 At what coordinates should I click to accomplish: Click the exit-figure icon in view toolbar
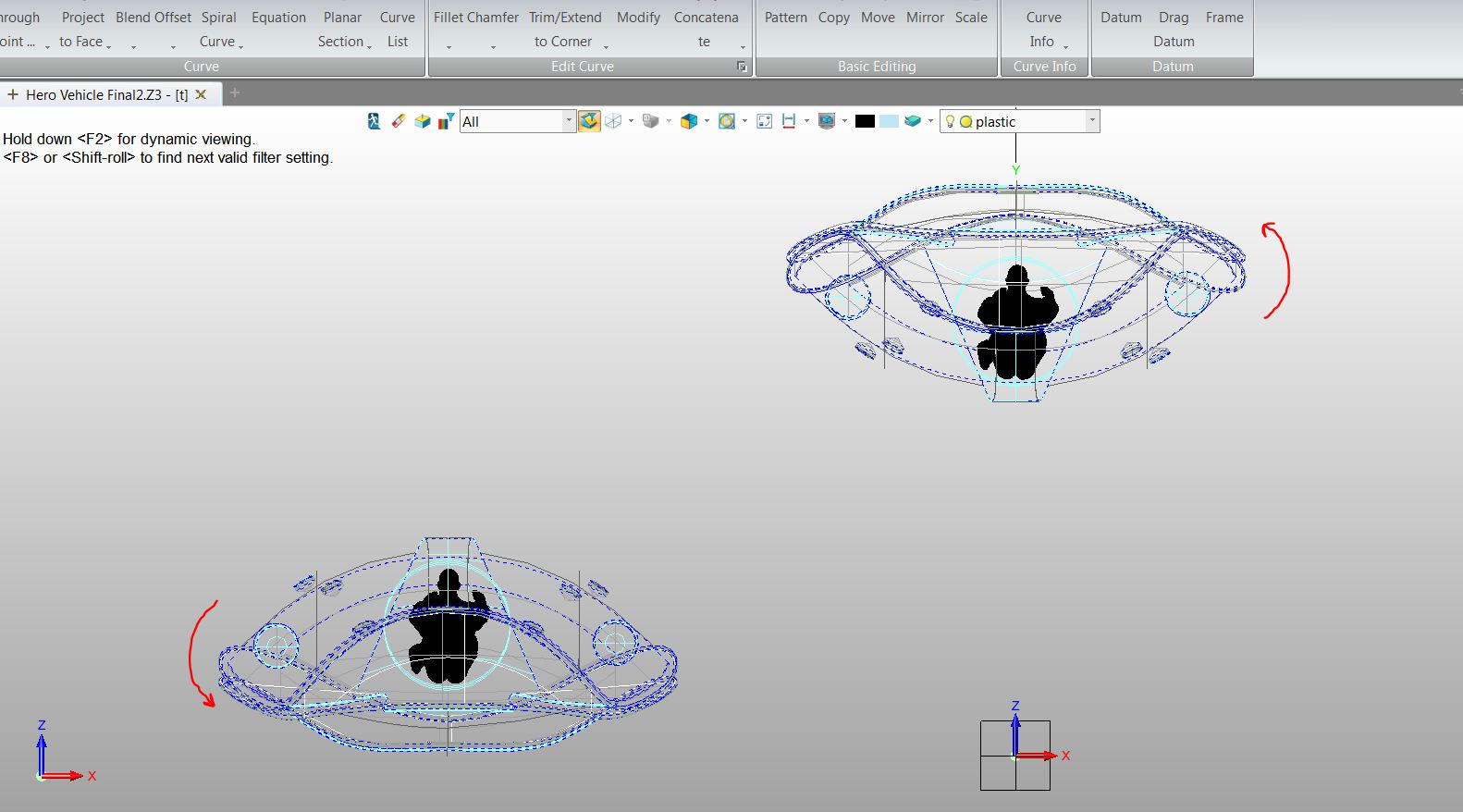374,121
